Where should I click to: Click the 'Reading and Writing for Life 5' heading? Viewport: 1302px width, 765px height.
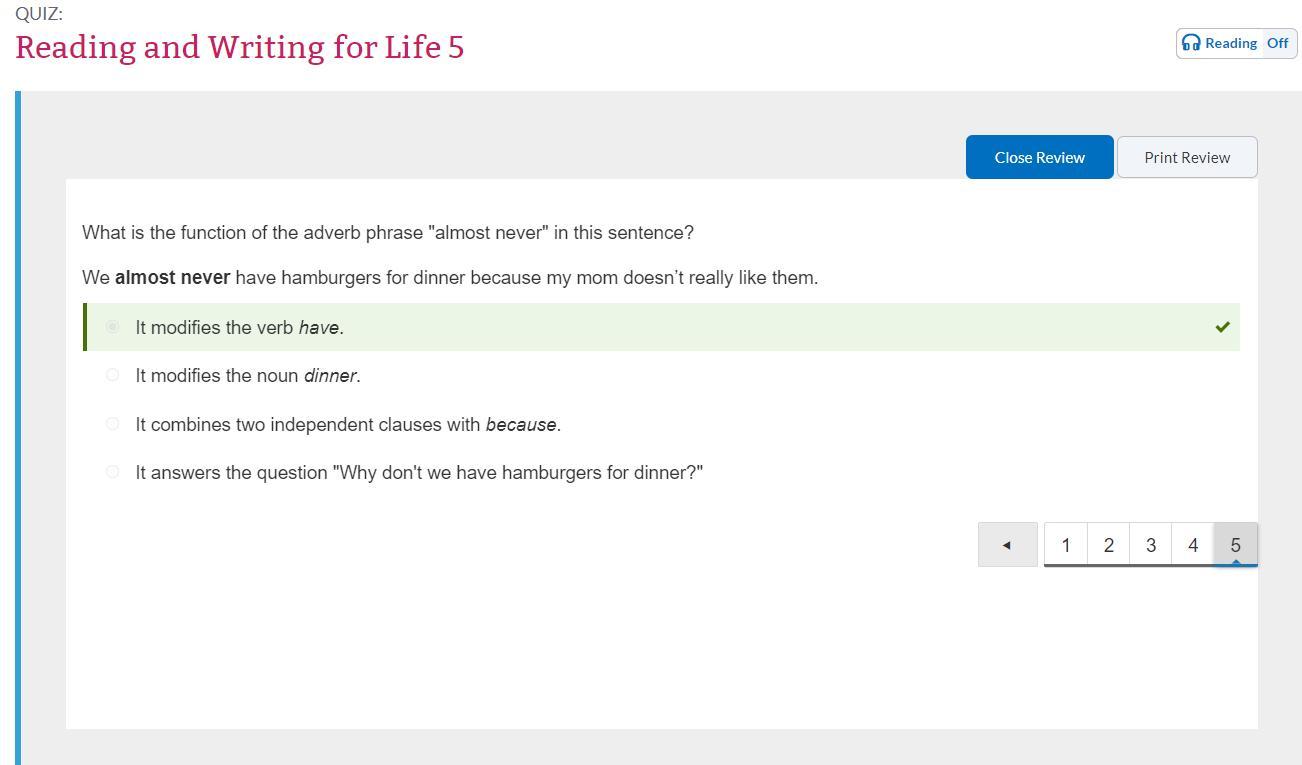[240, 47]
